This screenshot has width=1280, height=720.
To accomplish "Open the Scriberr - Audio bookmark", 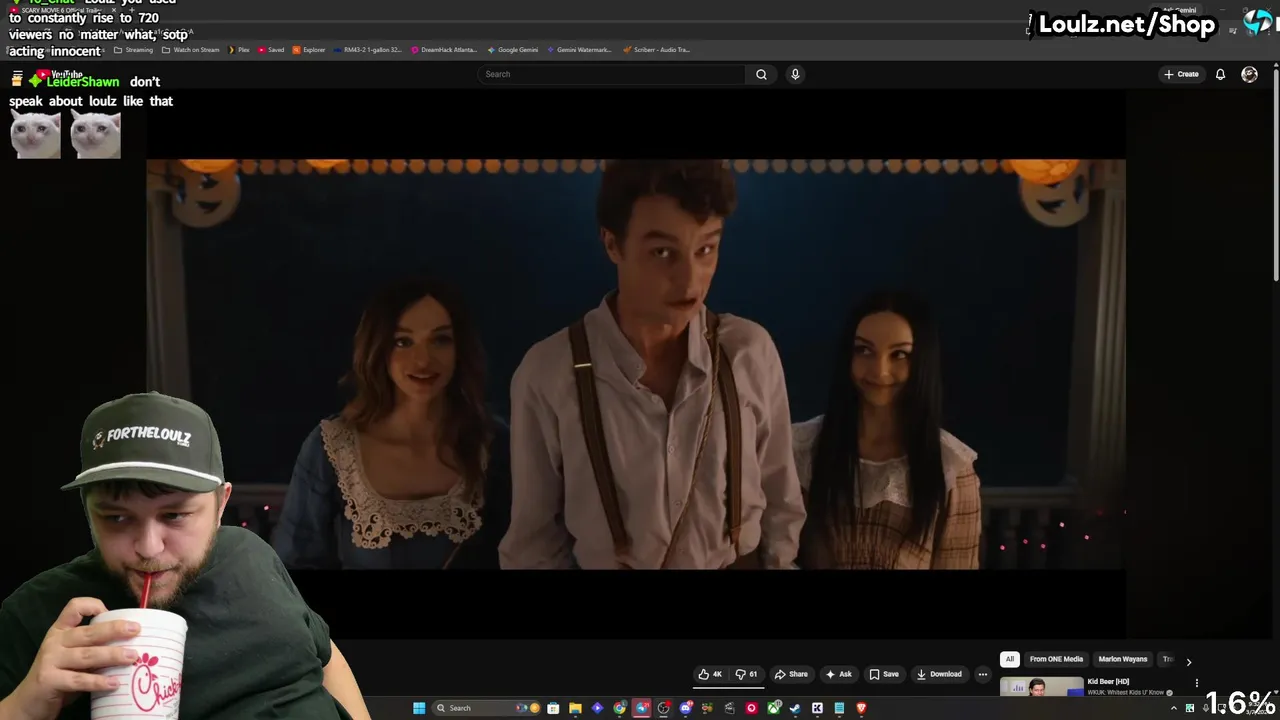I will coord(656,50).
